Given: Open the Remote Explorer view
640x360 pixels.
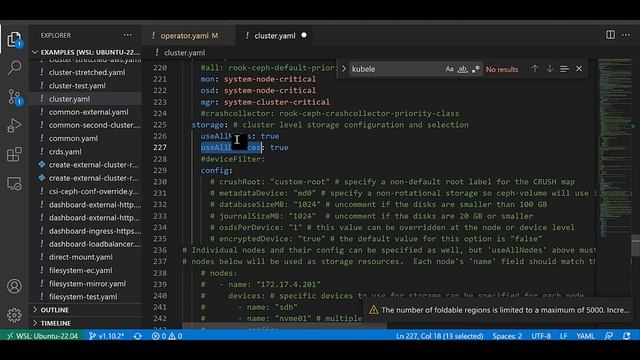Looking at the screenshot, I should coord(14,184).
